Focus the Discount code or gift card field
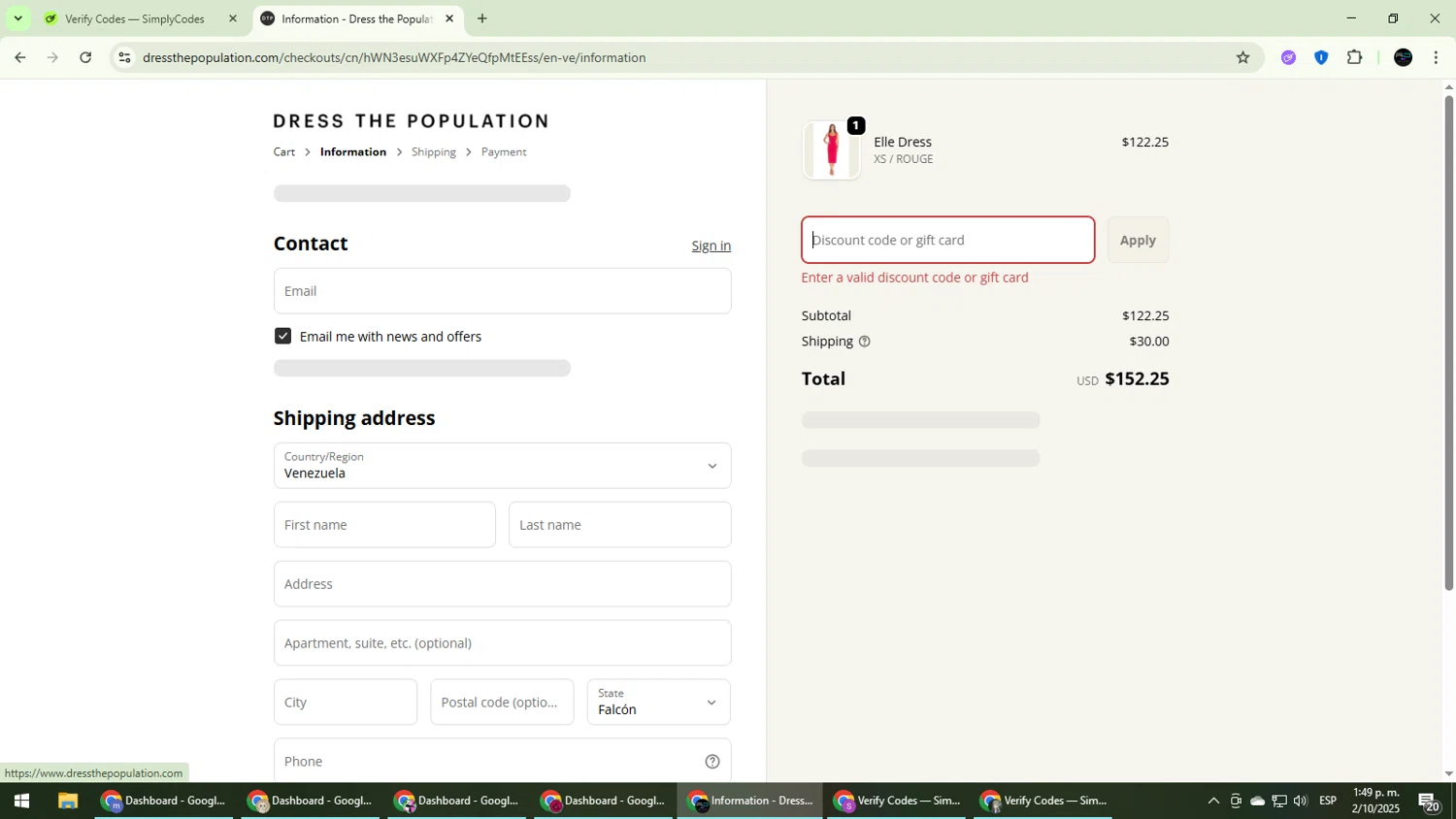 947,240
